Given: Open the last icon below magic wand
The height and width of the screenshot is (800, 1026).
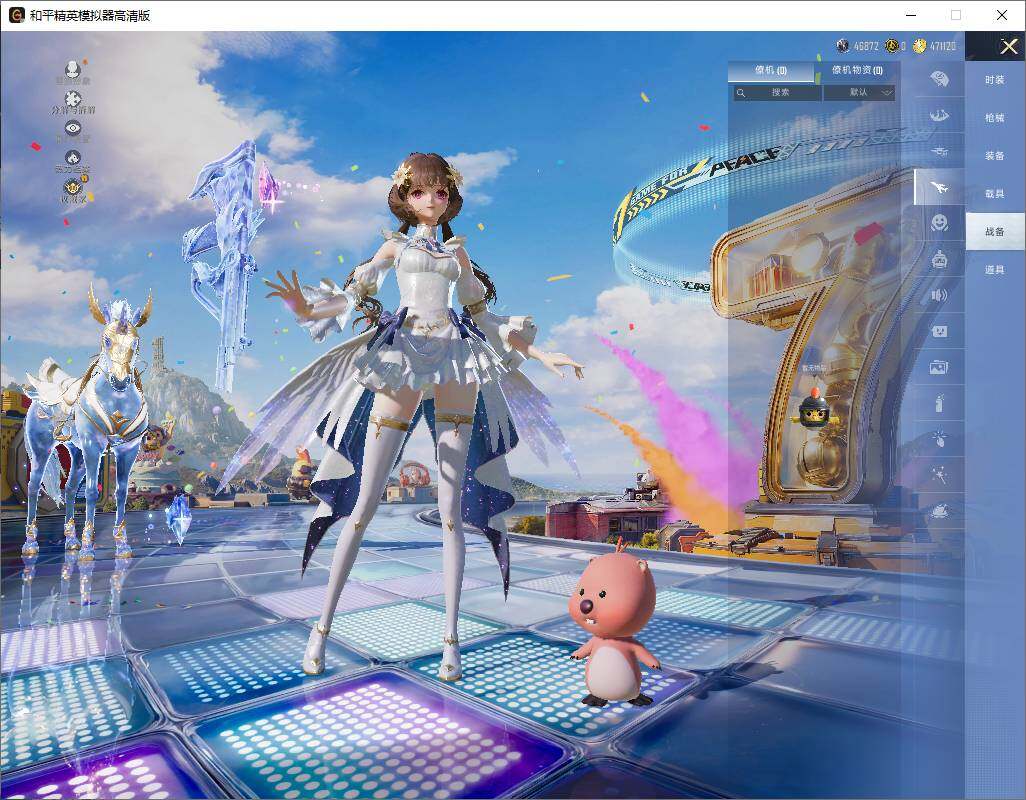Looking at the screenshot, I should click(x=940, y=510).
